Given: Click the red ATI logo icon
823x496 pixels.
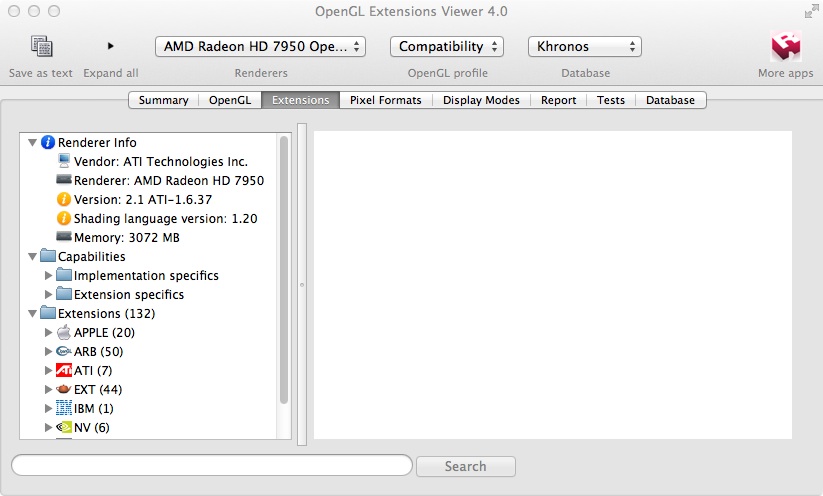Looking at the screenshot, I should (64, 370).
